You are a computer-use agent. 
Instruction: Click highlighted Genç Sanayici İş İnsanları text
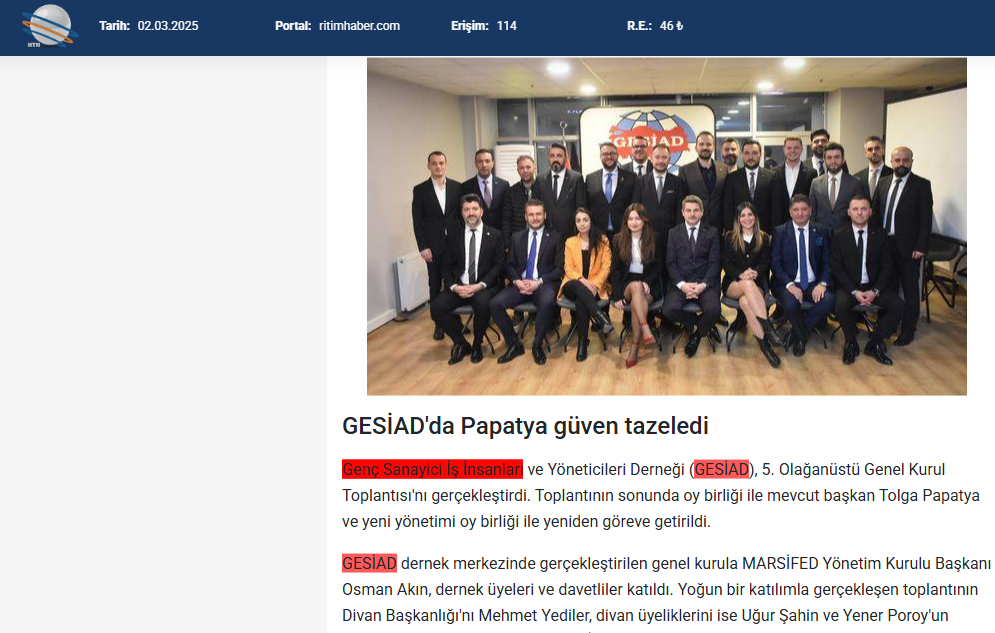[432, 469]
